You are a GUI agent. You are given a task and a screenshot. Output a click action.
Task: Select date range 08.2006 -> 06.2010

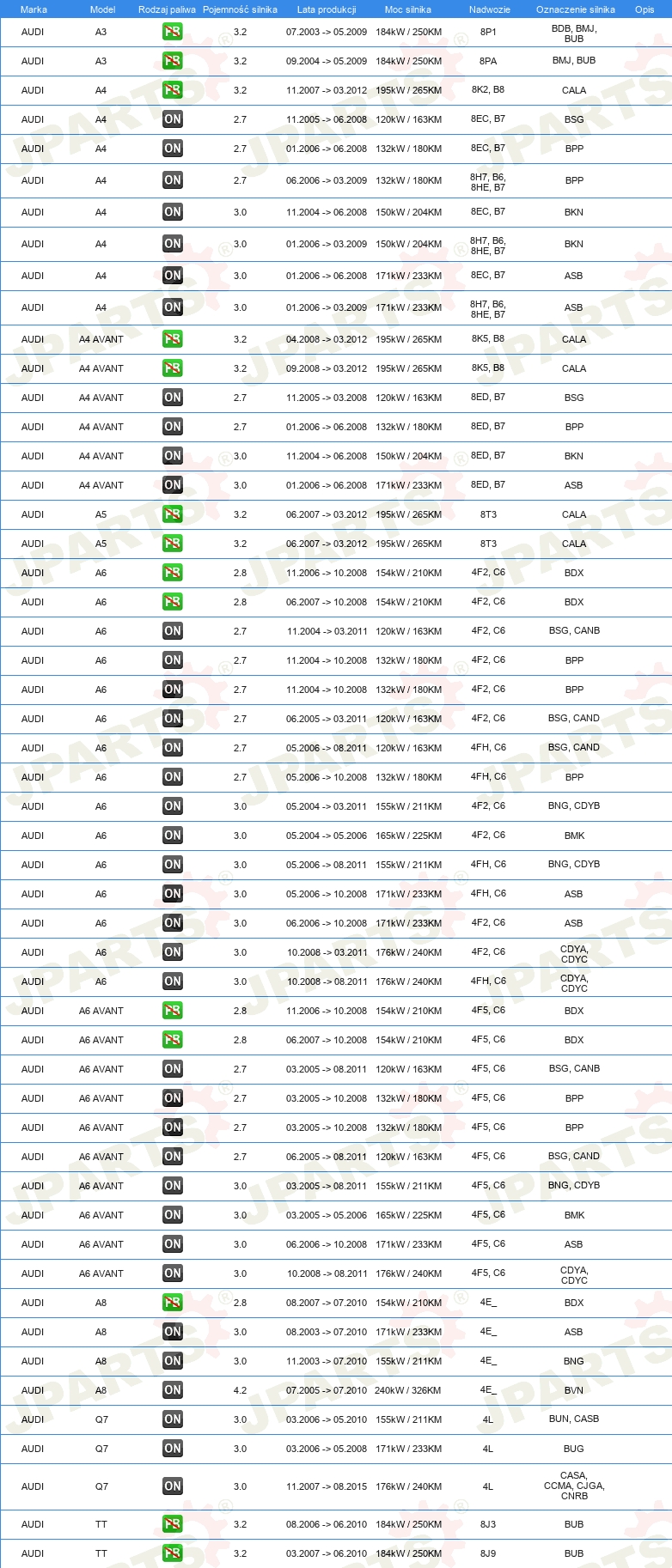click(327, 1524)
